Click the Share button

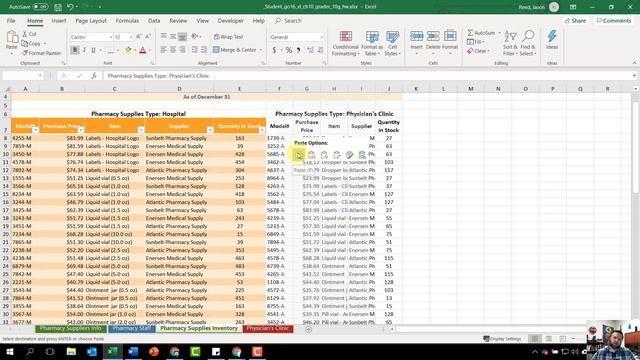(575, 20)
